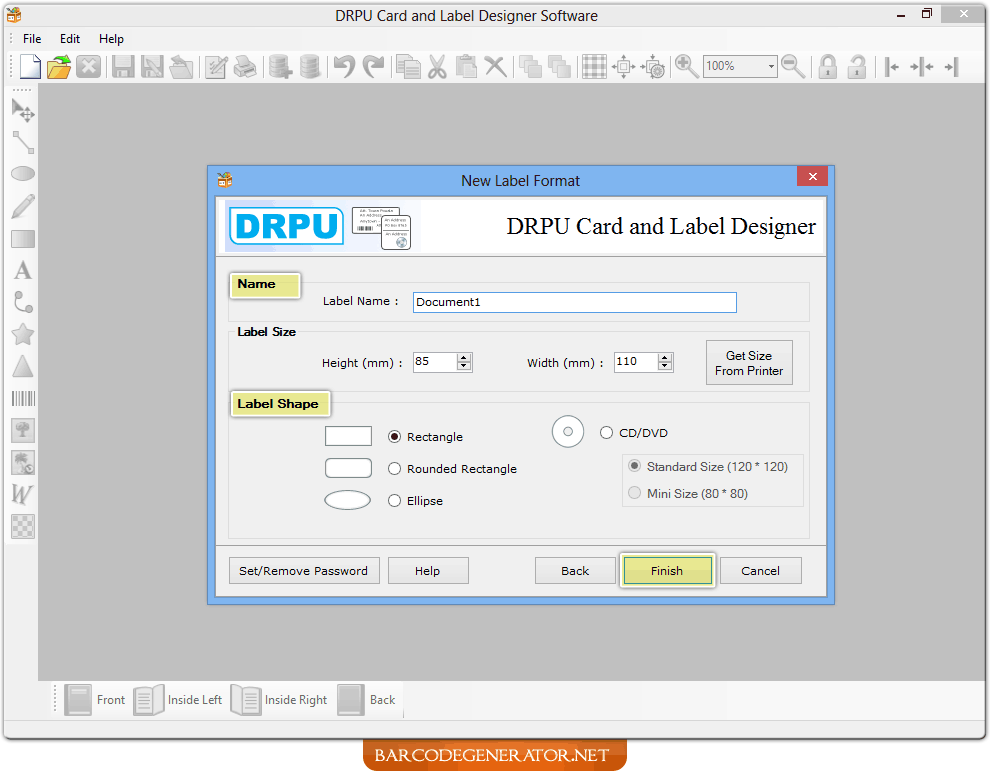
Task: Select the Rectangle label shape option
Action: coord(395,436)
